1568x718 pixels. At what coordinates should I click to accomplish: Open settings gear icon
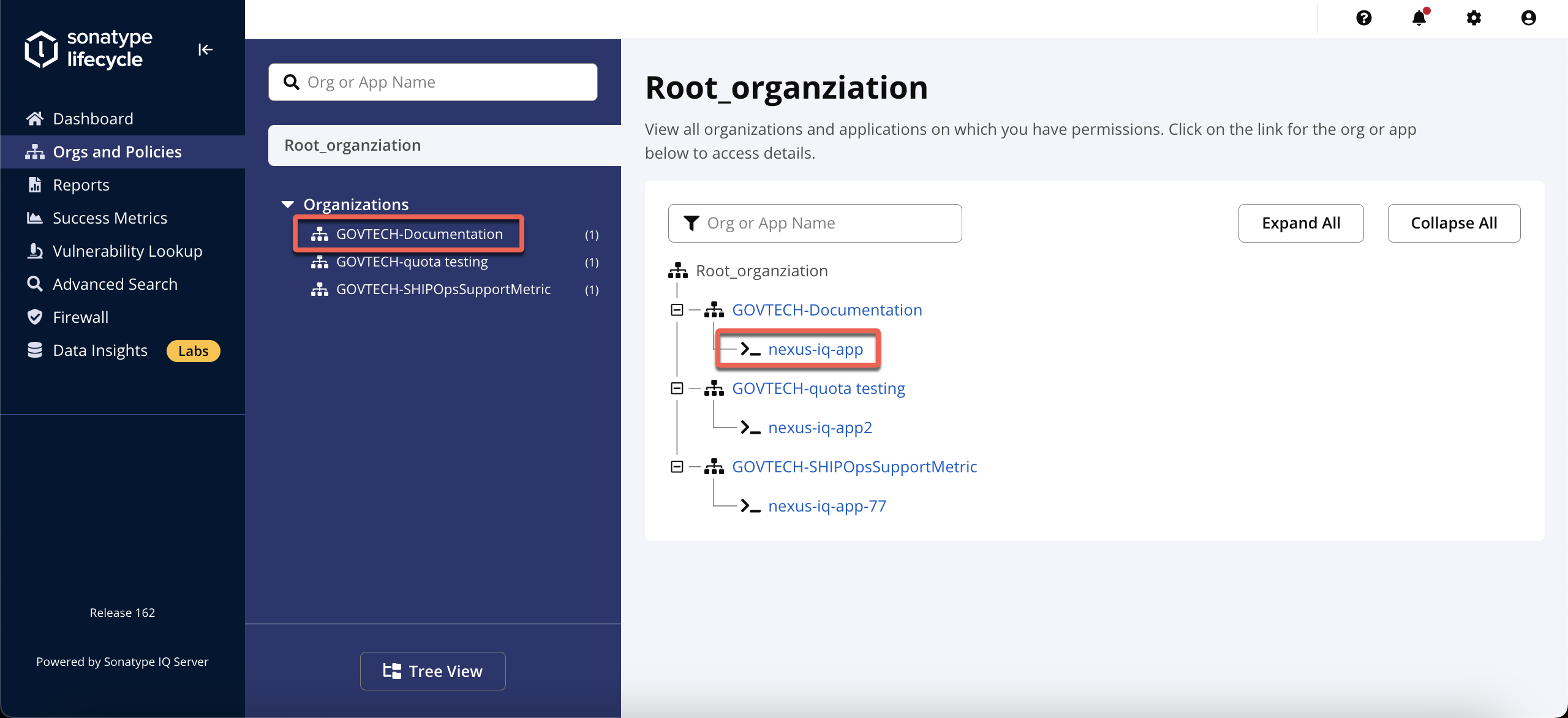[1474, 18]
